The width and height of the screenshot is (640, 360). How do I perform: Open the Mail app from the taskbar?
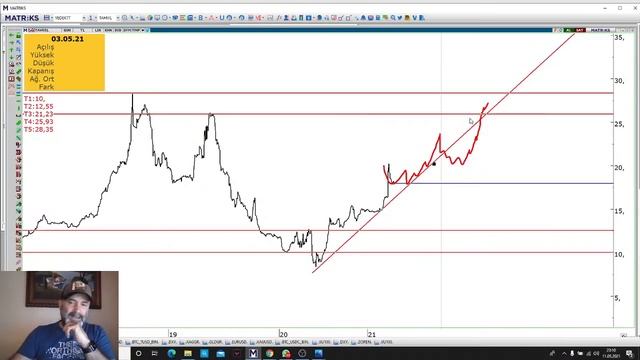point(220,353)
